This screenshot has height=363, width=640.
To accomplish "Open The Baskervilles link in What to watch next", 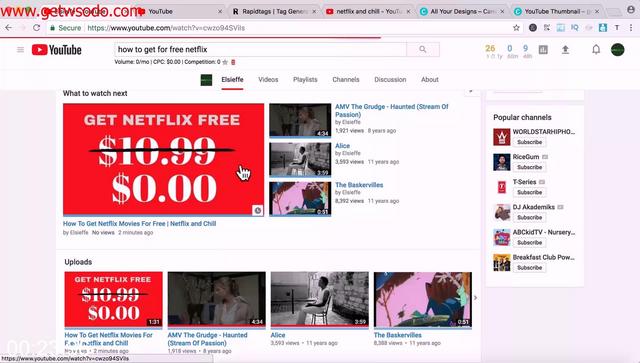I will [359, 185].
